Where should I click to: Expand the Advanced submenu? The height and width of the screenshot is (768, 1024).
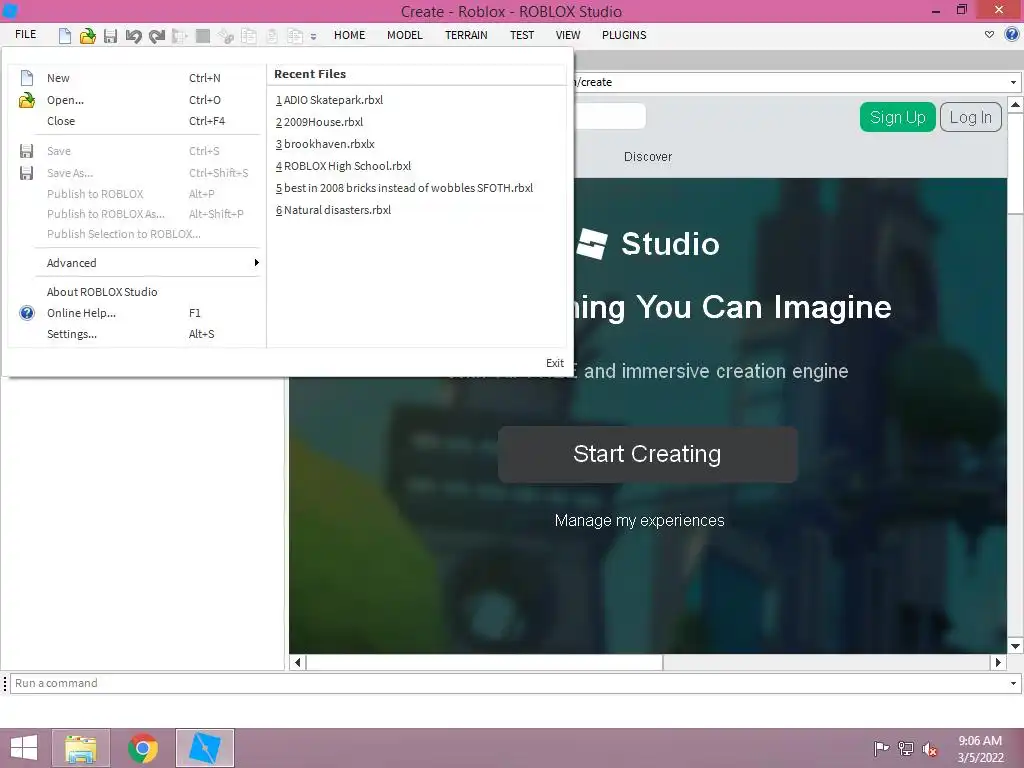click(137, 263)
